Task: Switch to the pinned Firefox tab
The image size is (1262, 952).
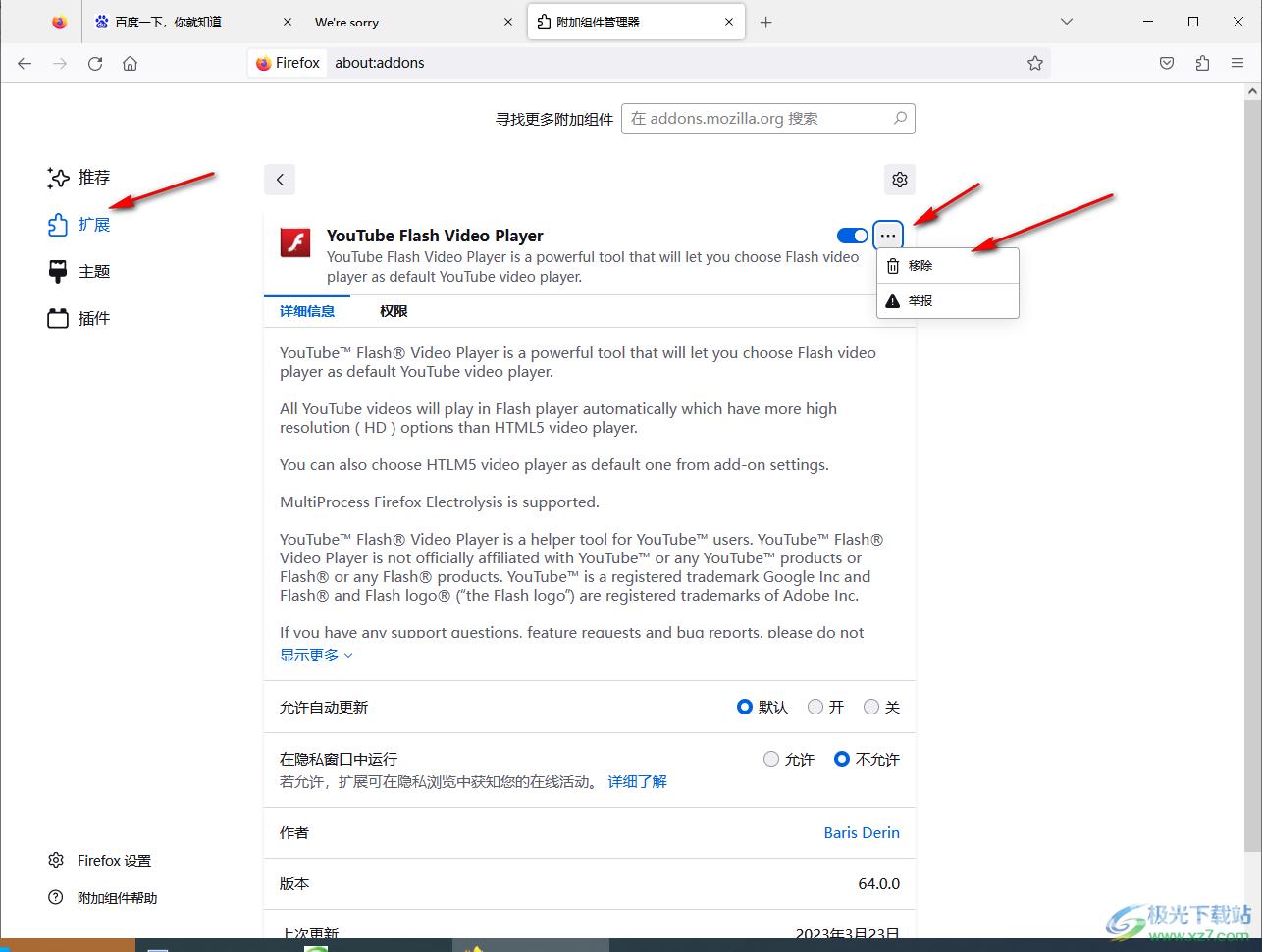Action: 60,22
